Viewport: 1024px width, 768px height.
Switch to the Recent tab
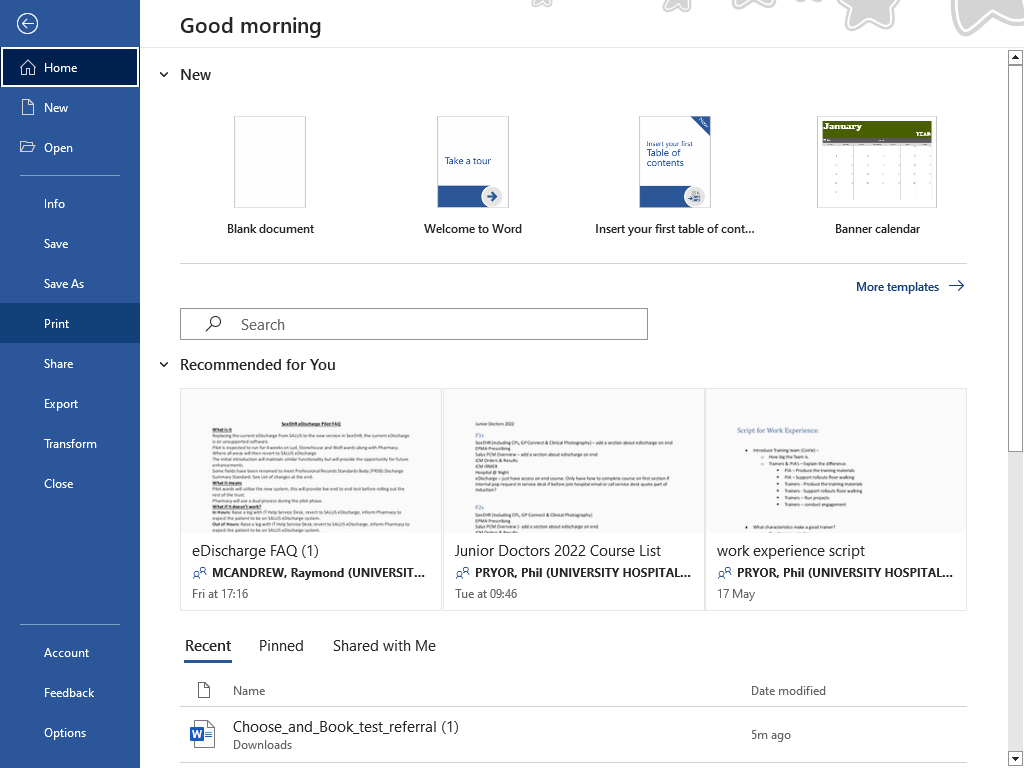point(208,646)
